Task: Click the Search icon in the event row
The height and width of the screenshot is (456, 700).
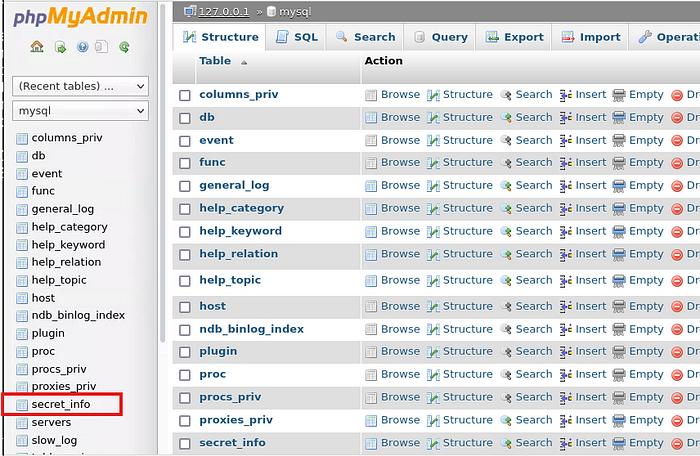Action: tap(506, 141)
